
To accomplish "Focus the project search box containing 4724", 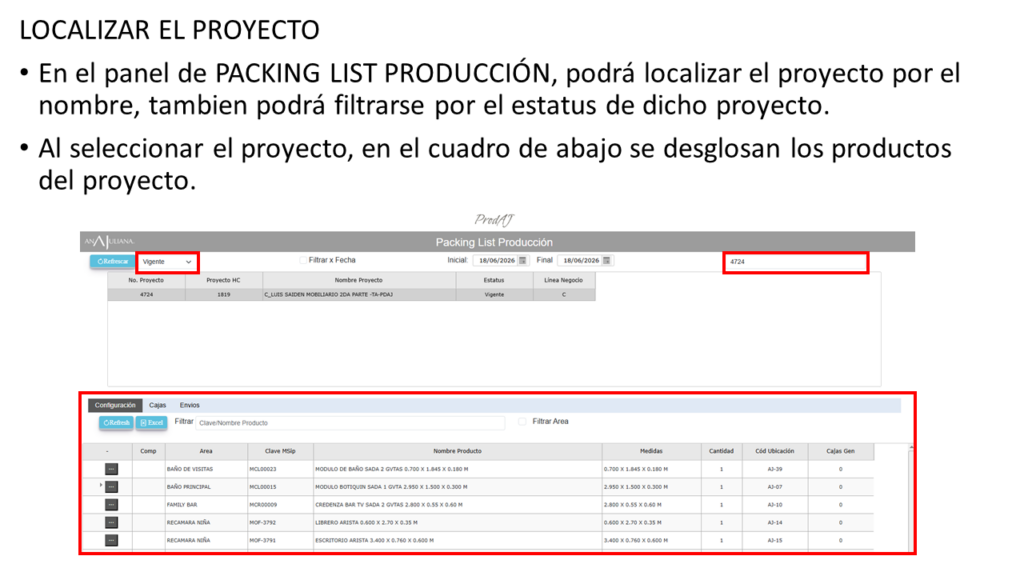I will (795, 262).
